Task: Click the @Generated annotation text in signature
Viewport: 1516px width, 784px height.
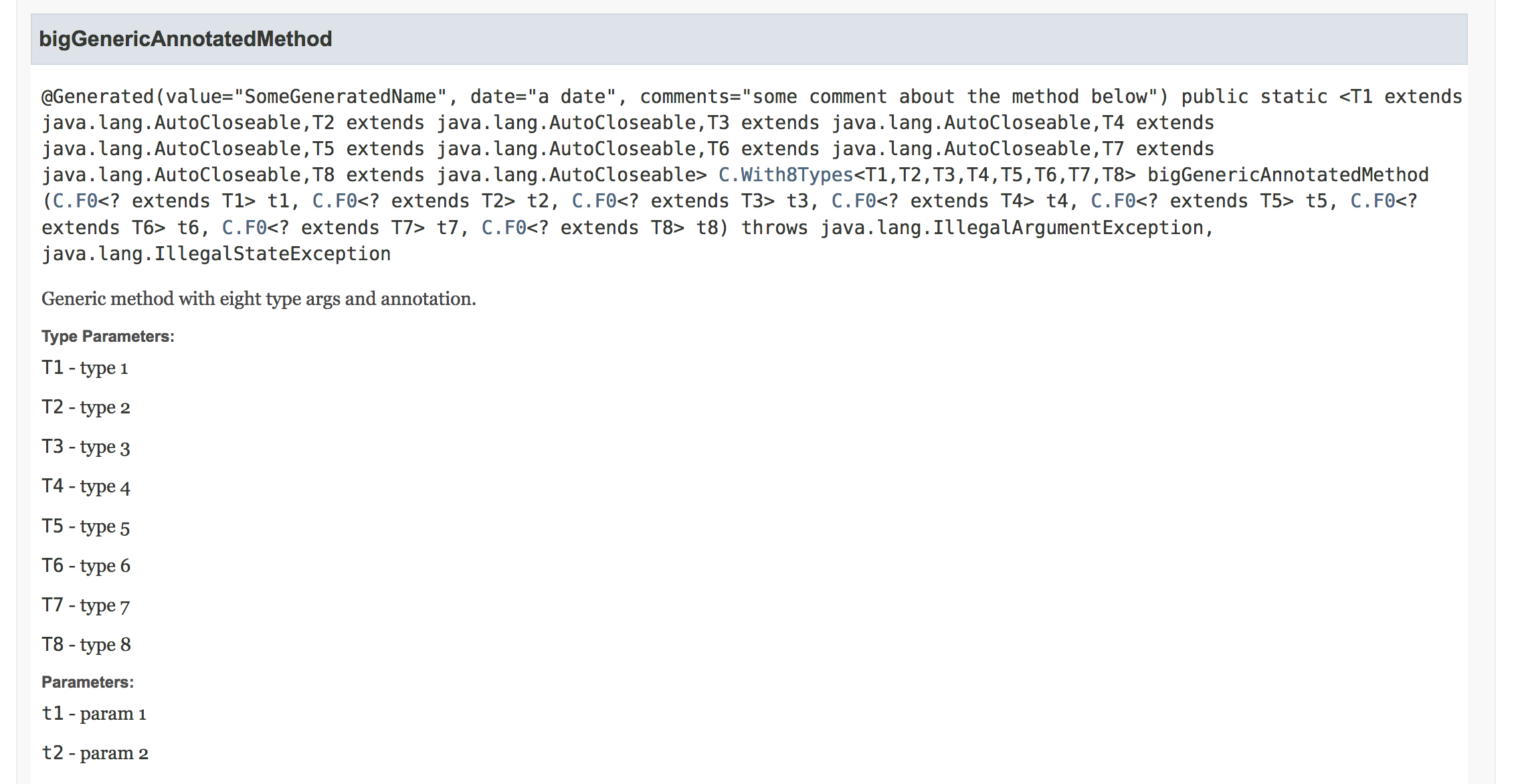Action: tap(98, 97)
